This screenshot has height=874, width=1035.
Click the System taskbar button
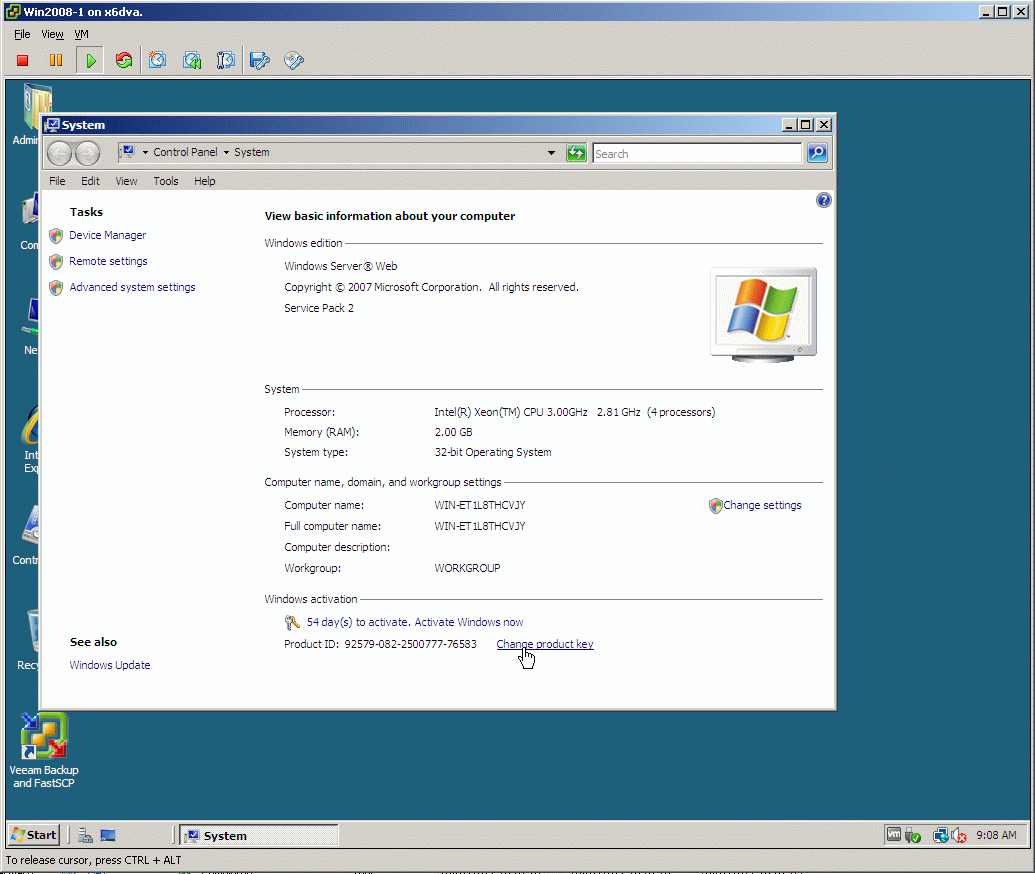(x=259, y=836)
